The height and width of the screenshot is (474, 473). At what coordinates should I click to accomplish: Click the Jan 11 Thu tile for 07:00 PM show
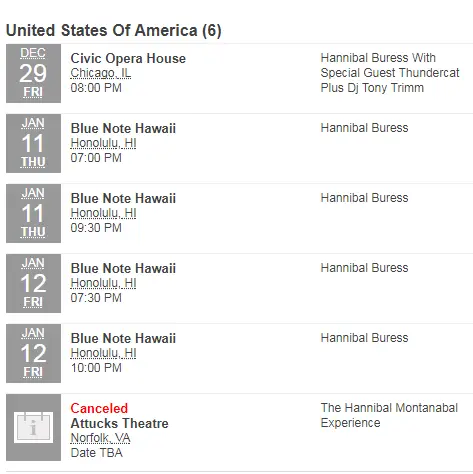[33, 143]
